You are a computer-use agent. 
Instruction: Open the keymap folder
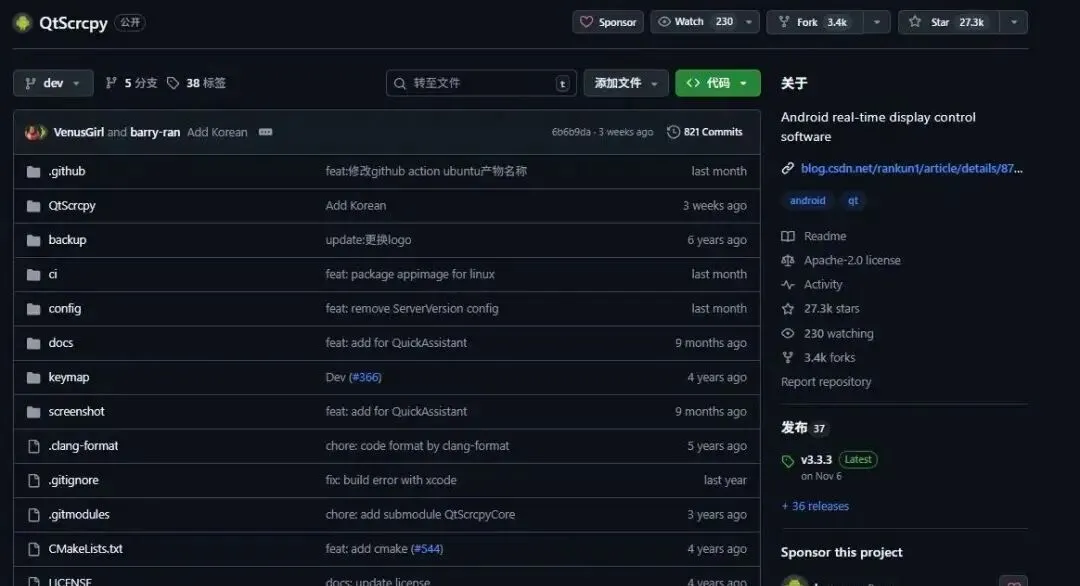69,377
